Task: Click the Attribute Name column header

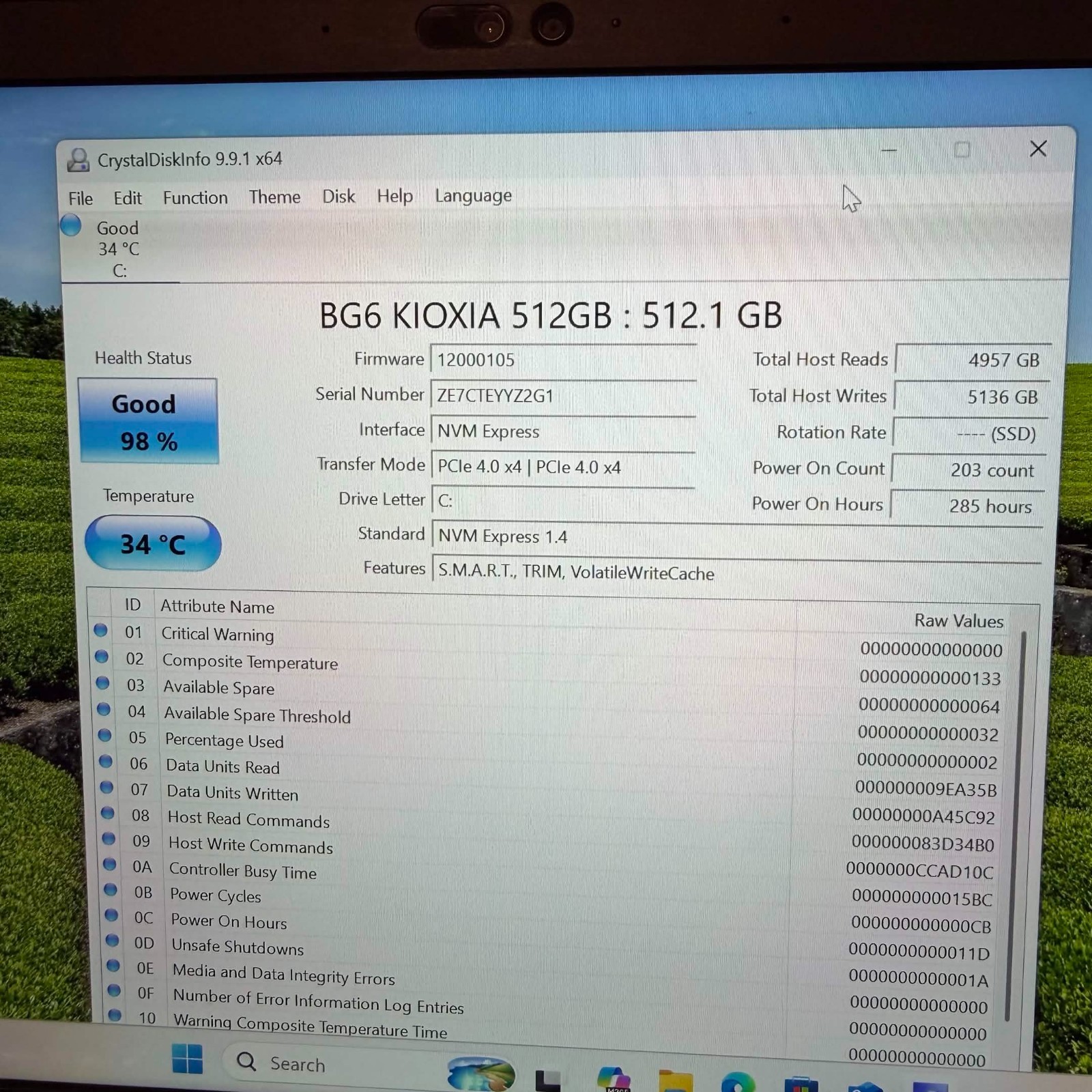Action: [217, 606]
